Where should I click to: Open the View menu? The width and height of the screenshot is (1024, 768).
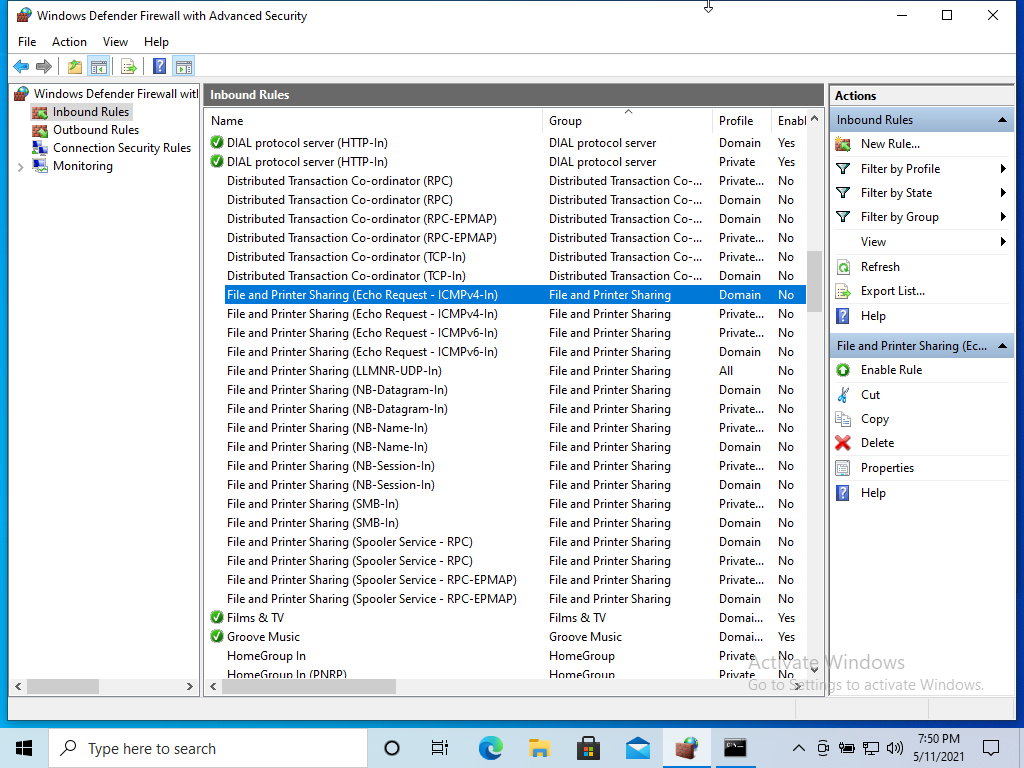pyautogui.click(x=115, y=42)
